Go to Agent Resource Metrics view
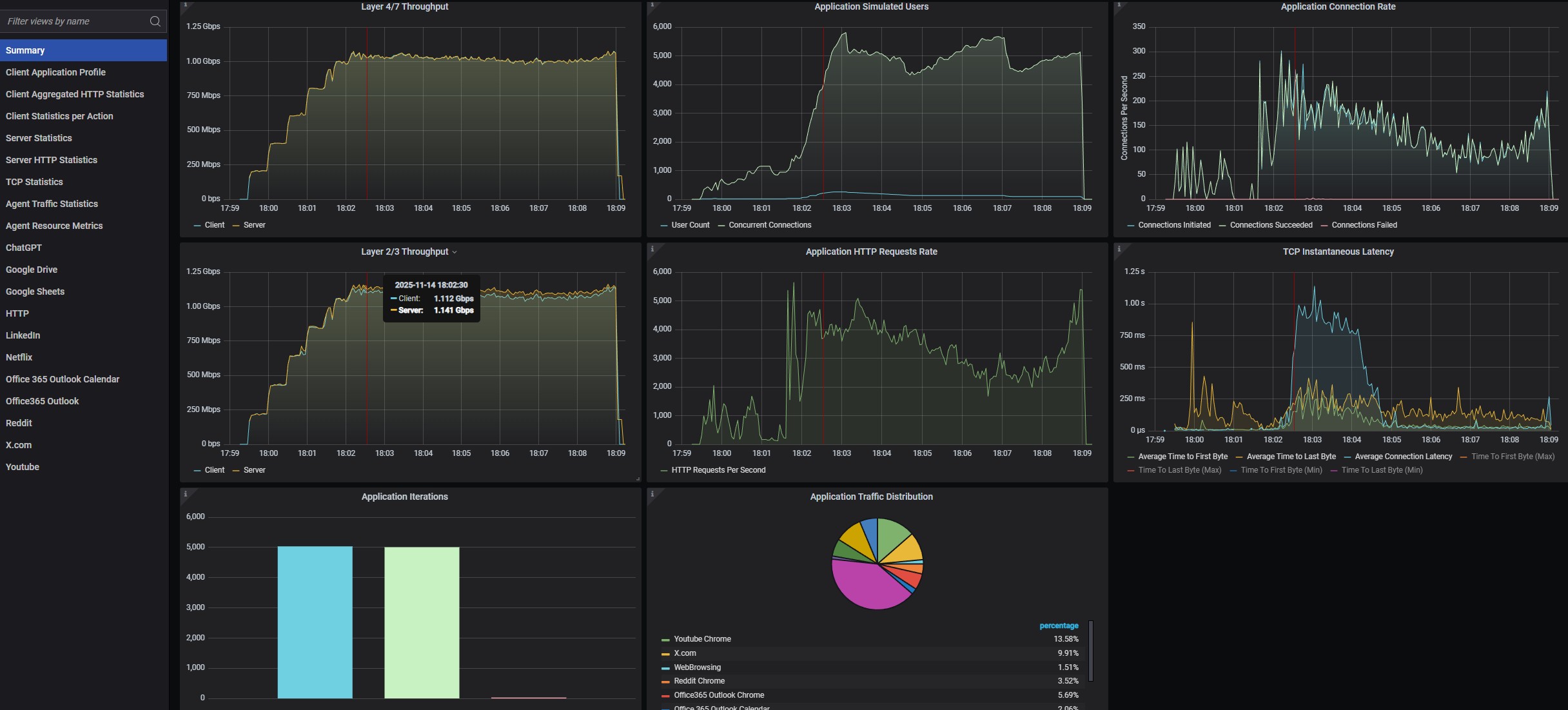1568x710 pixels. 54,226
